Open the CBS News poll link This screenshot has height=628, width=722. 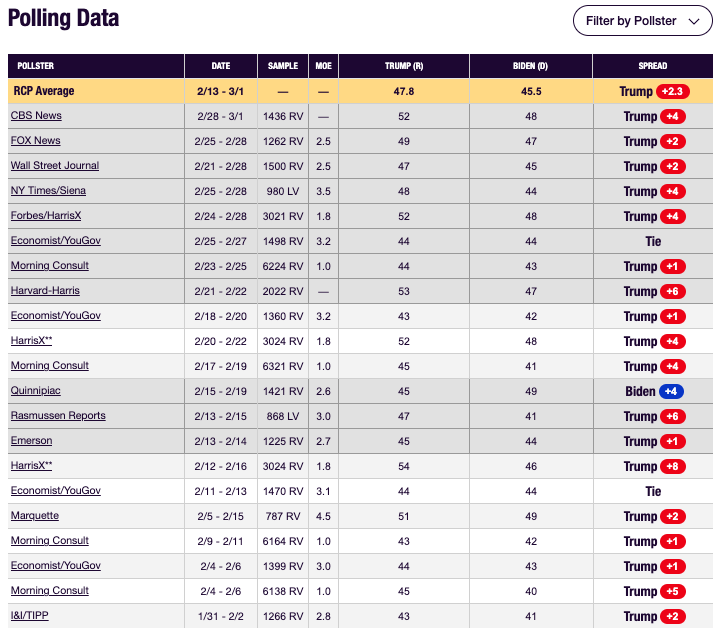[36, 116]
